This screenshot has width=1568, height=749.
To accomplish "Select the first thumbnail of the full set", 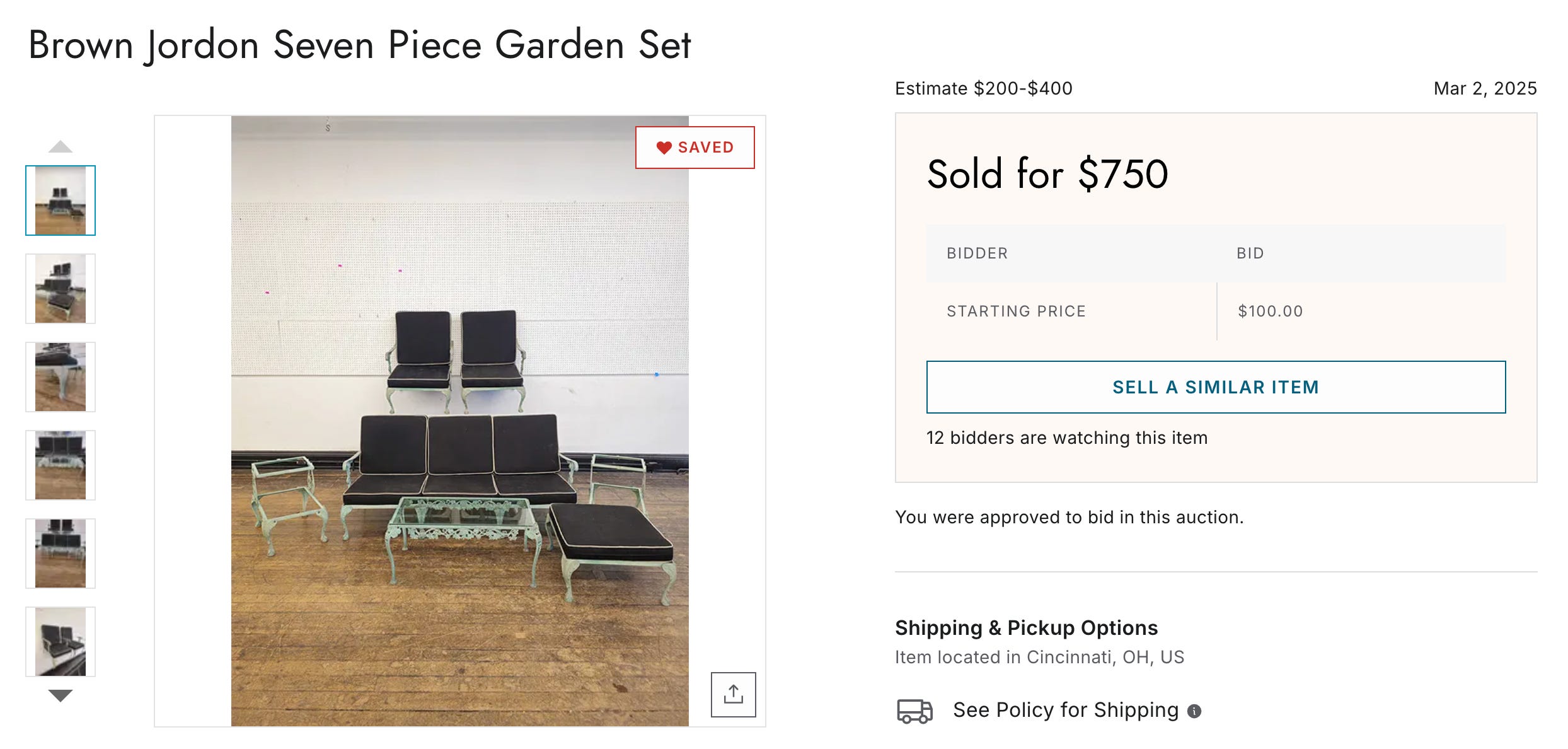I will tap(61, 200).
